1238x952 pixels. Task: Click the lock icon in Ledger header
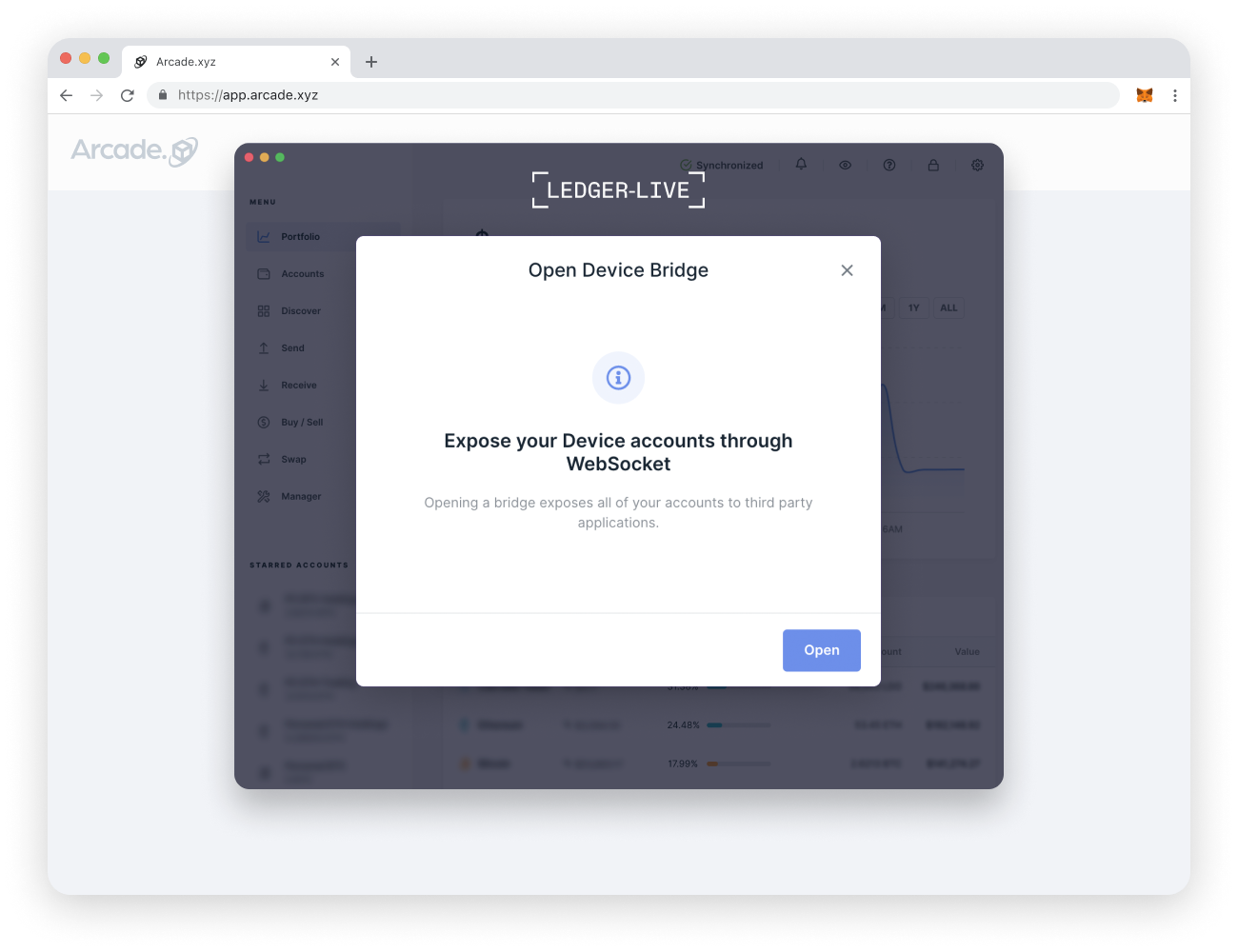click(x=933, y=165)
